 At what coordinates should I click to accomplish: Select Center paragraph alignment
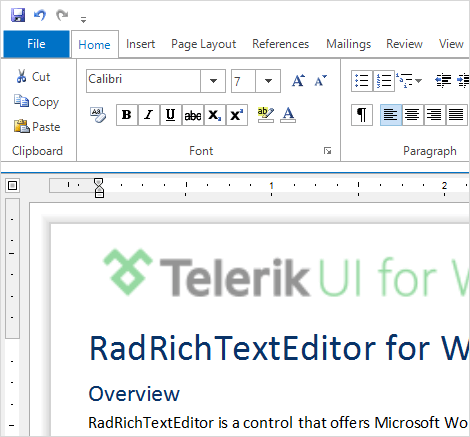pos(413,115)
